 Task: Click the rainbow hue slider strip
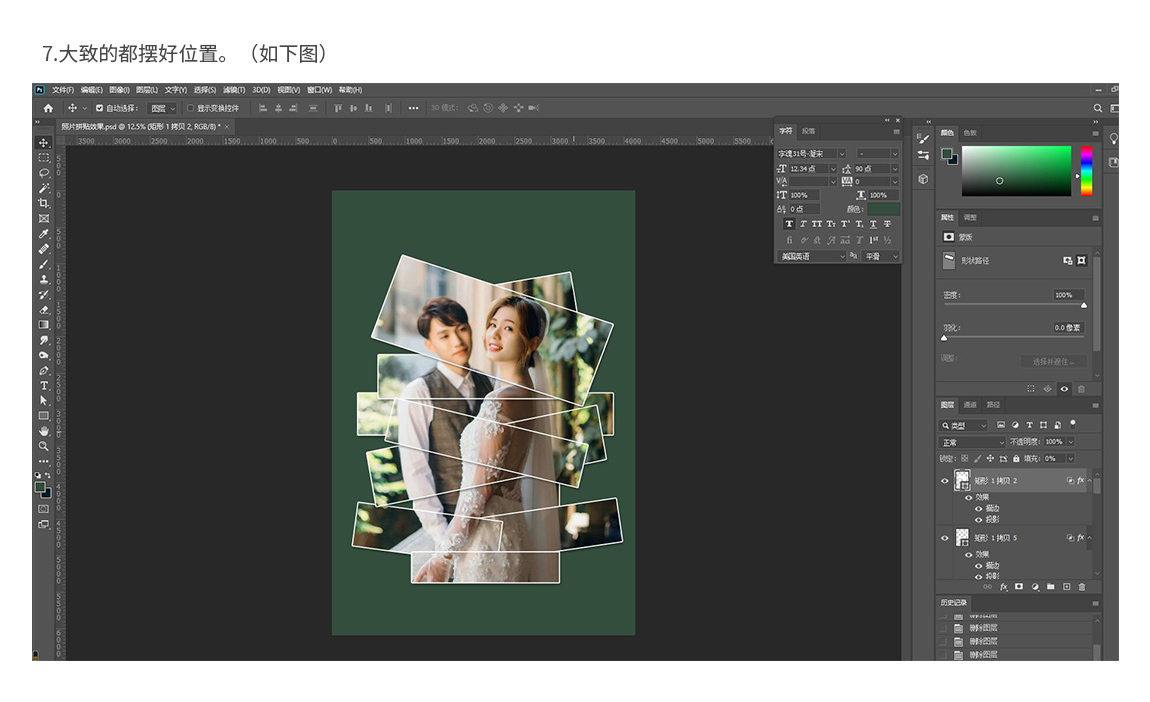(1086, 171)
